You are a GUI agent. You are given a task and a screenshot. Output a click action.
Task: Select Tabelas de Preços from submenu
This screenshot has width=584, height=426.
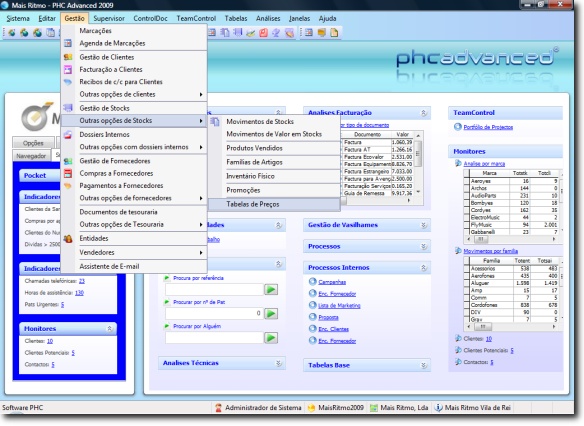[274, 204]
